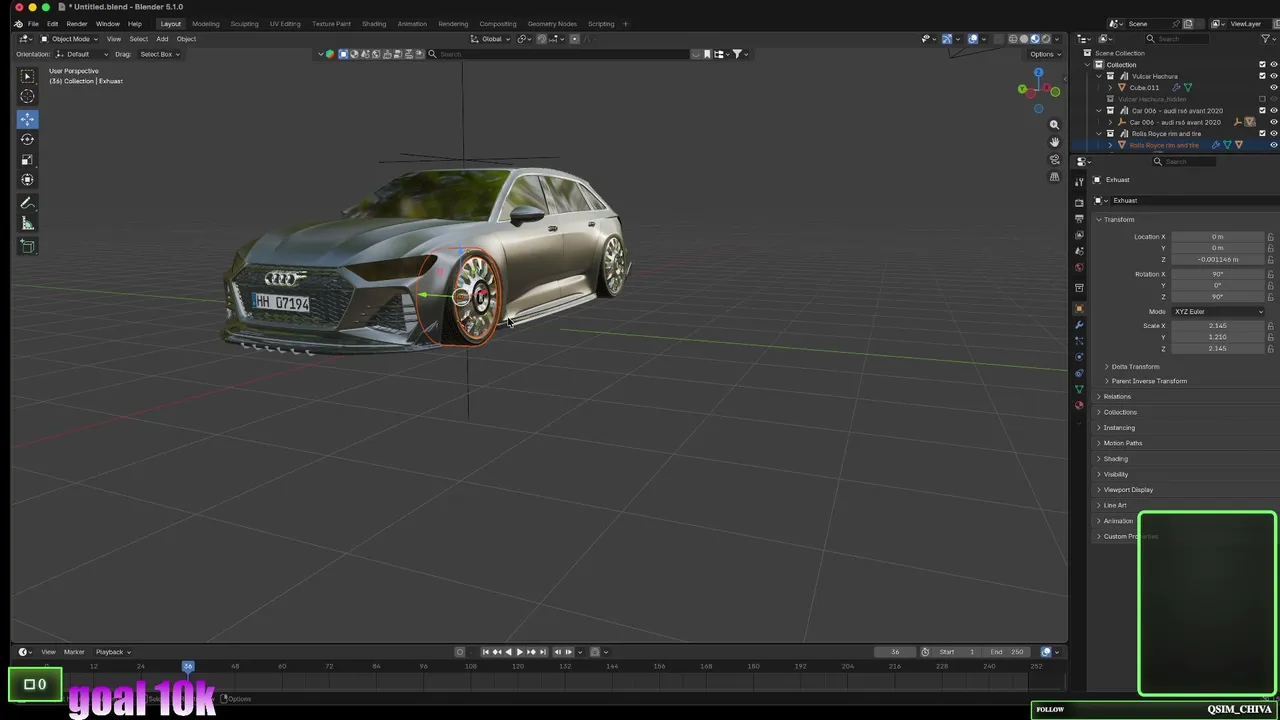
Task: Activate the combined Transform tool
Action: (27, 180)
